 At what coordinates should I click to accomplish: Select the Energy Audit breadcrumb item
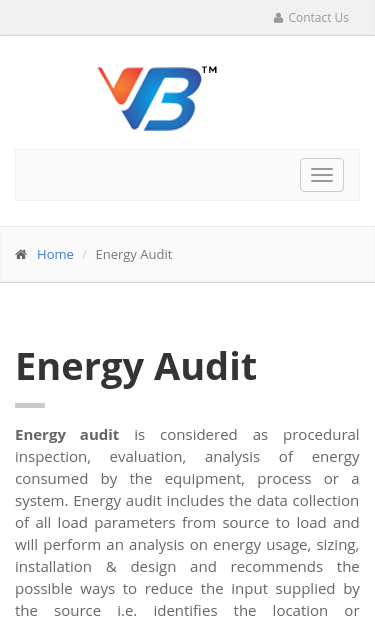(134, 255)
